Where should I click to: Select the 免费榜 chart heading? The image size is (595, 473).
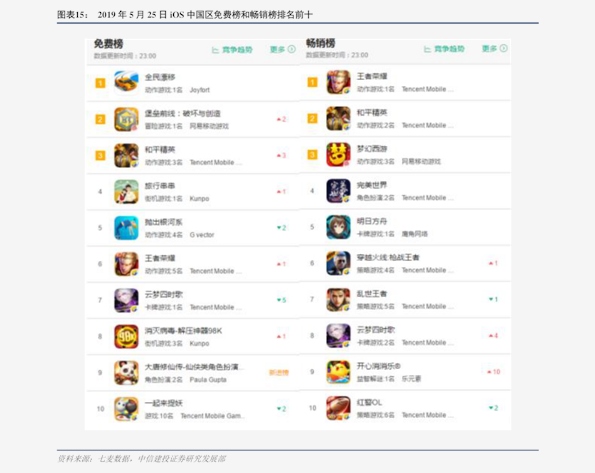click(109, 44)
